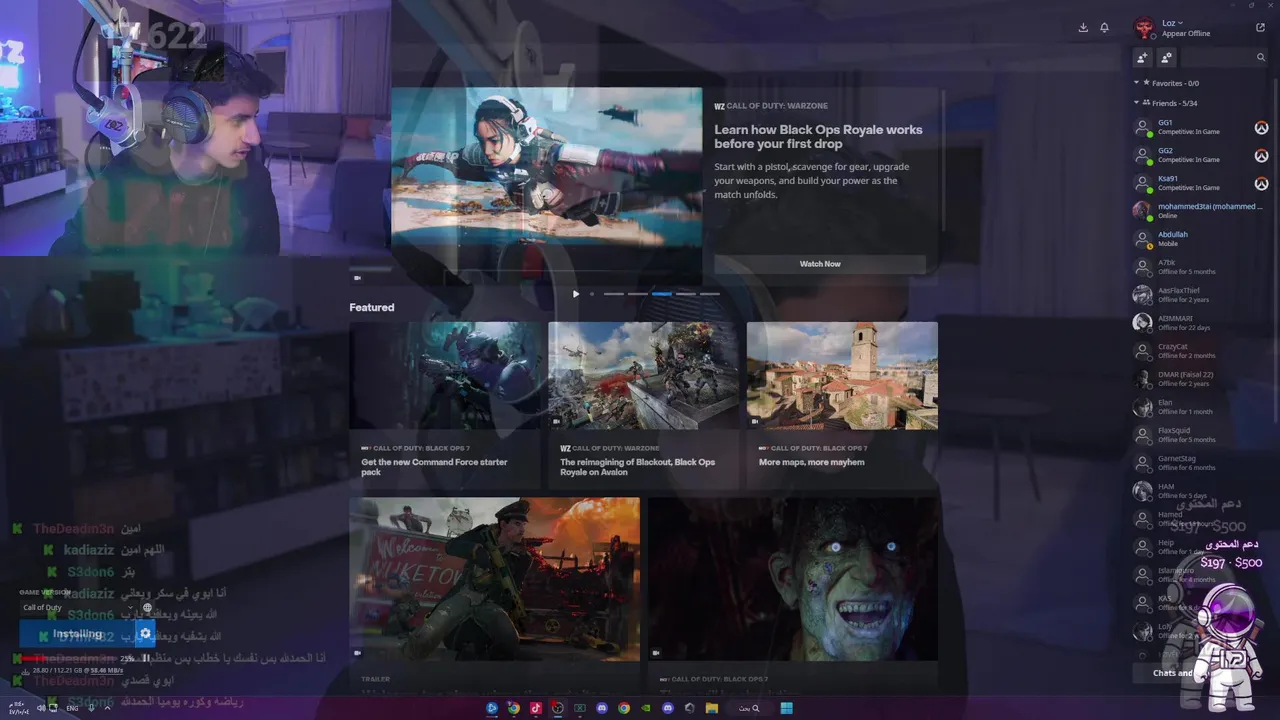Open NVIDIA app in the taskbar
This screenshot has width=1280, height=720.
pyautogui.click(x=645, y=708)
